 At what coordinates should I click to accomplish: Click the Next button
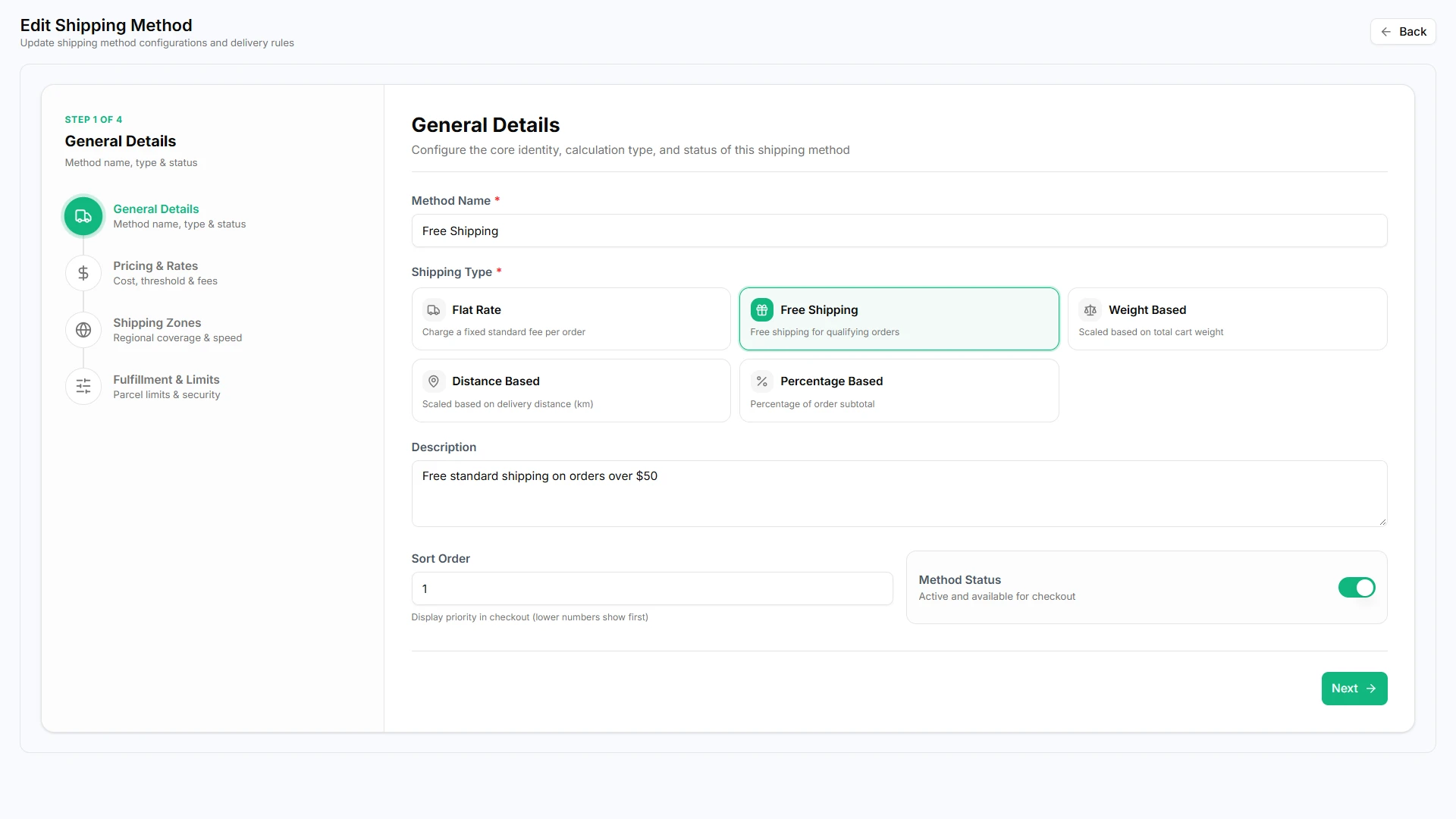1354,689
